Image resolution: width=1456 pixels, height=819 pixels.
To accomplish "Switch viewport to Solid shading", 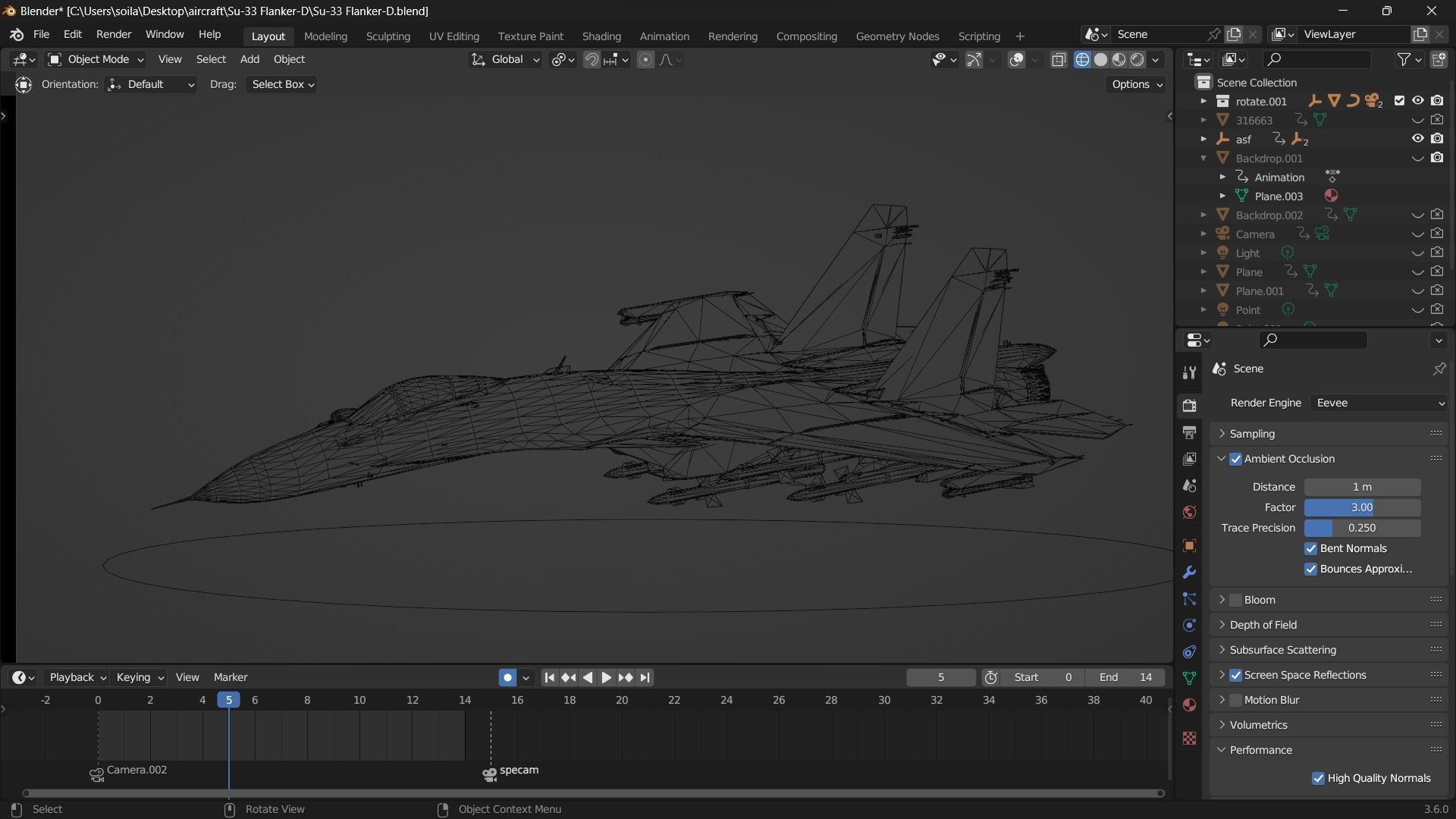I will (1100, 60).
